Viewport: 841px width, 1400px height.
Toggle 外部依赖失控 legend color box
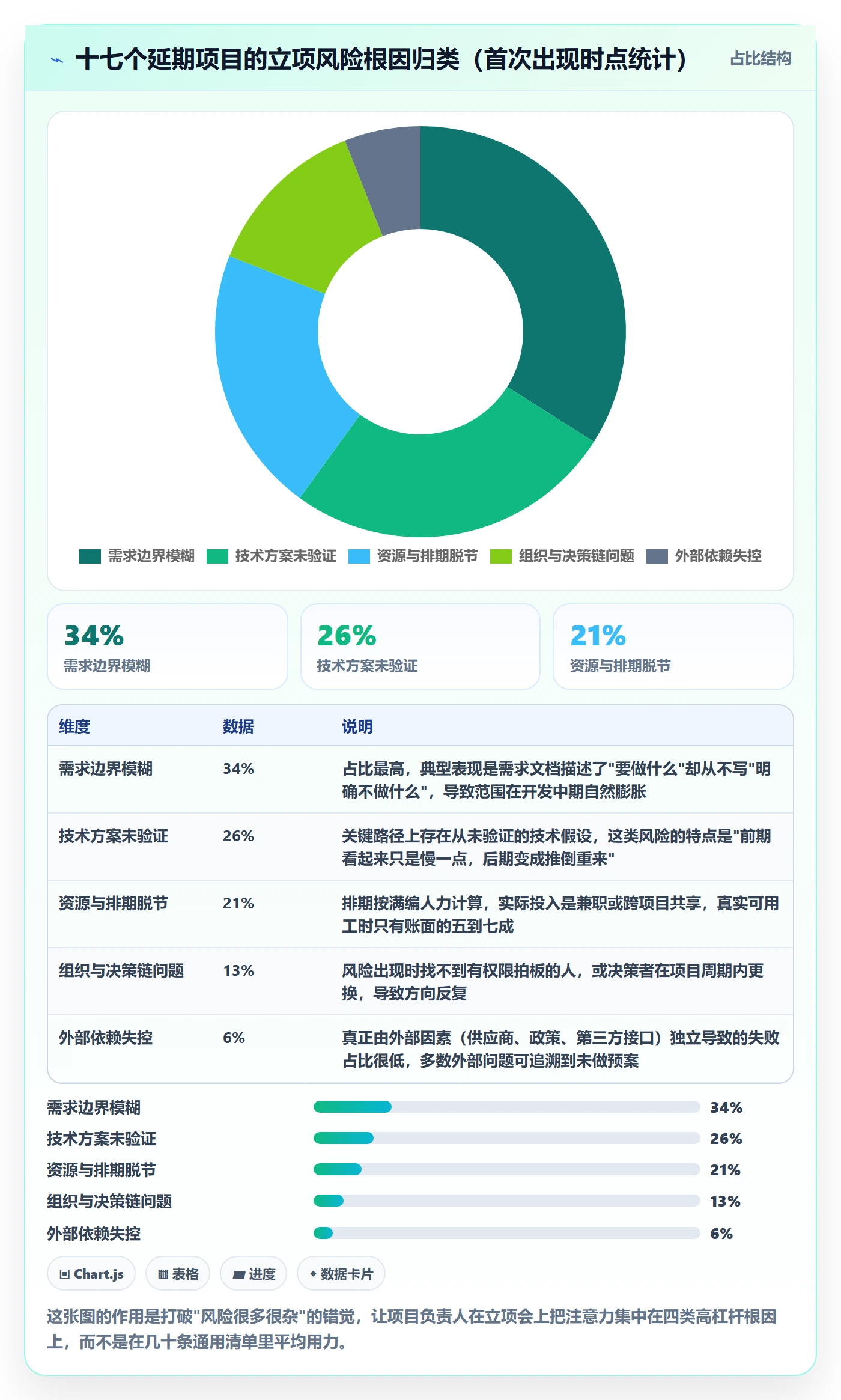tap(657, 556)
